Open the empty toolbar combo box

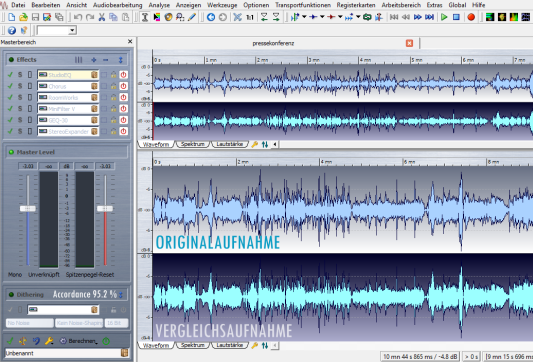[56, 31]
